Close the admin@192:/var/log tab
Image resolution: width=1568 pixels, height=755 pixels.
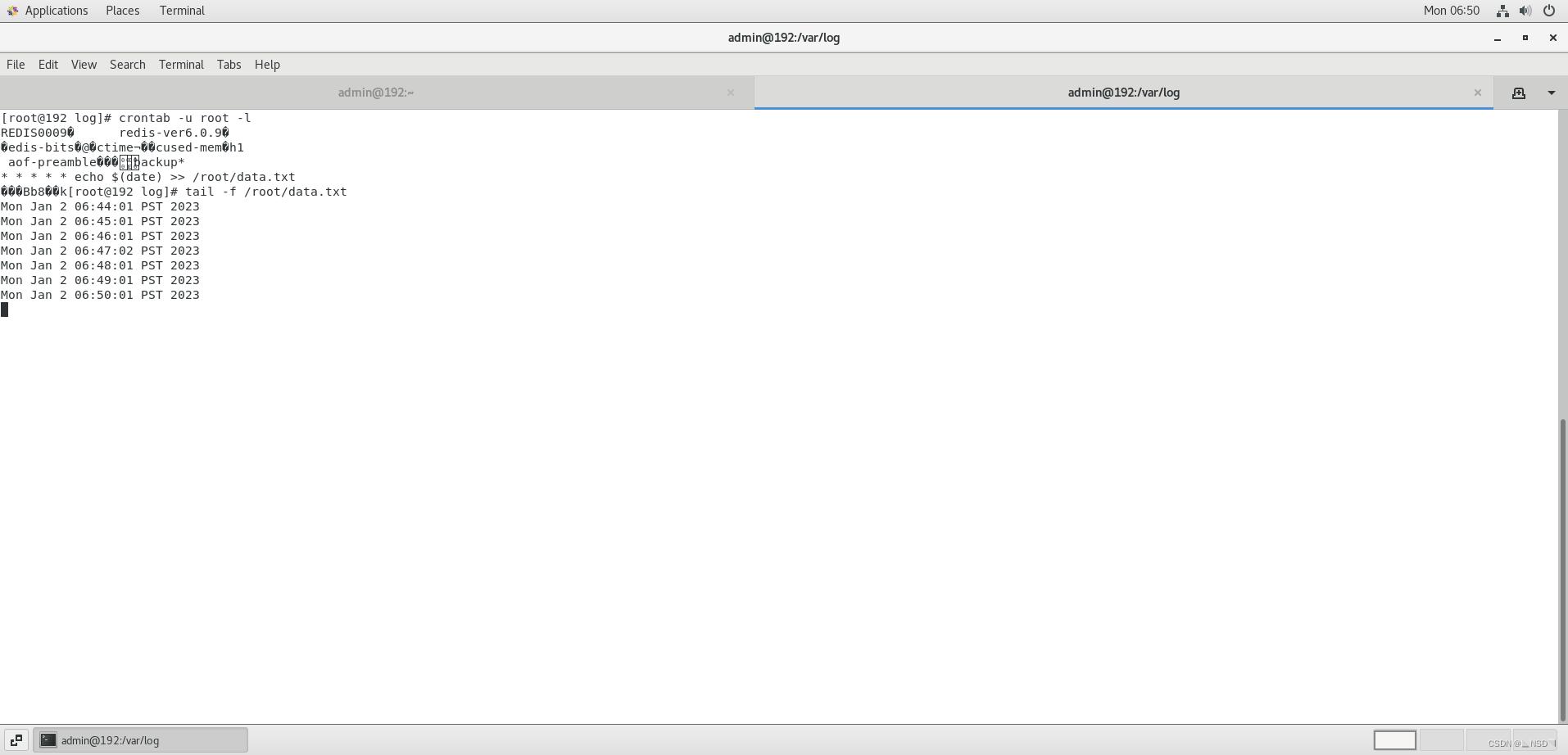click(x=1478, y=93)
